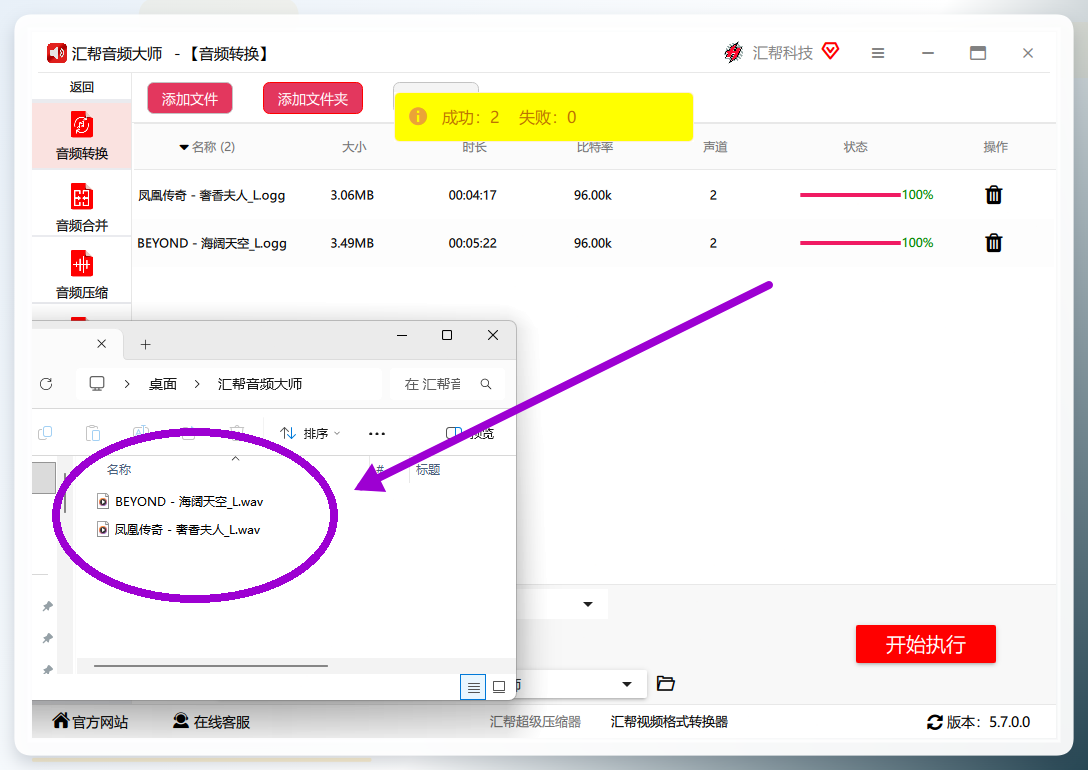Open the 音频转换 tool in sidebar
The height and width of the screenshot is (770, 1088).
(82, 136)
